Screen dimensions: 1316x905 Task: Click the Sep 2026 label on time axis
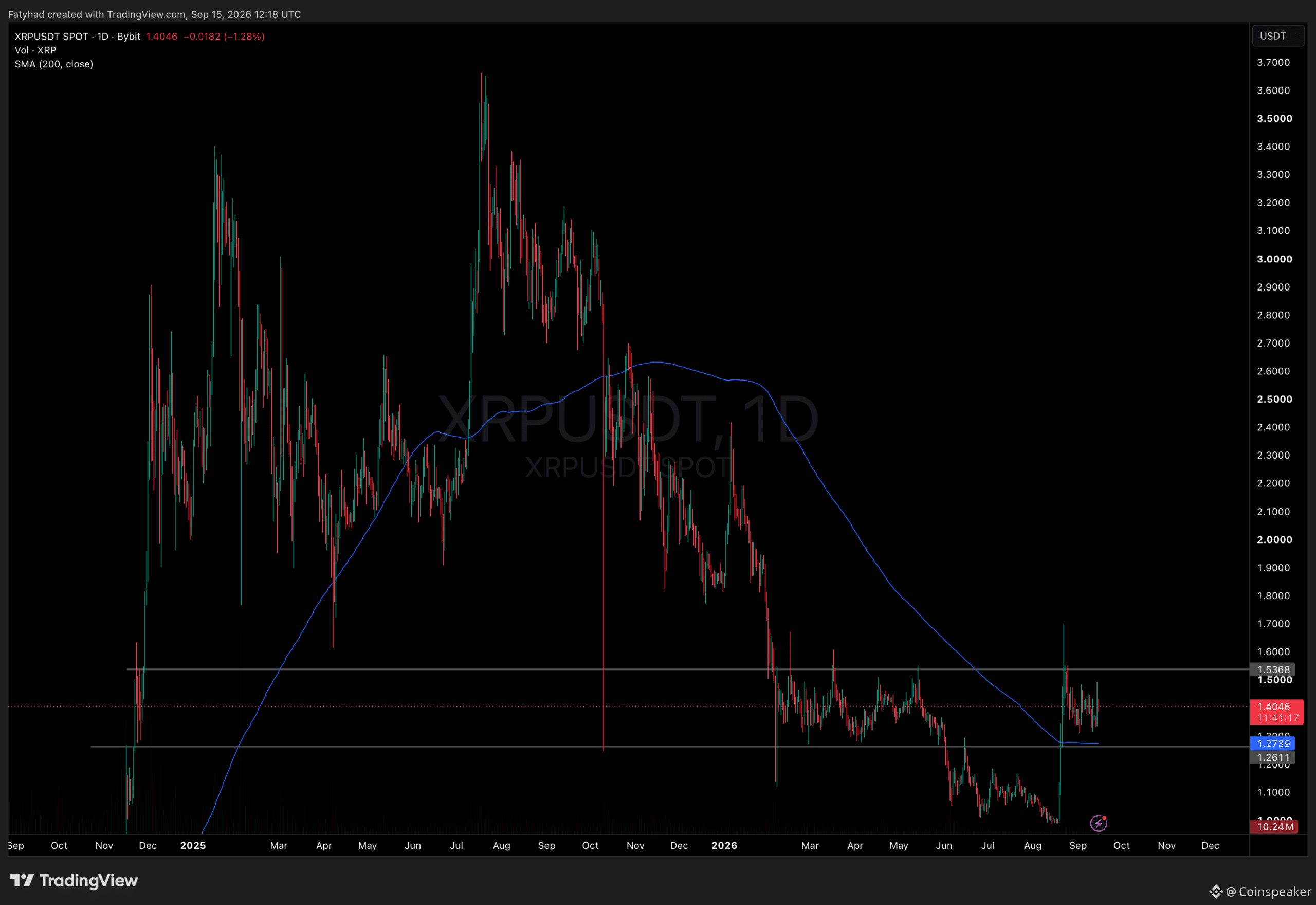tap(1077, 845)
